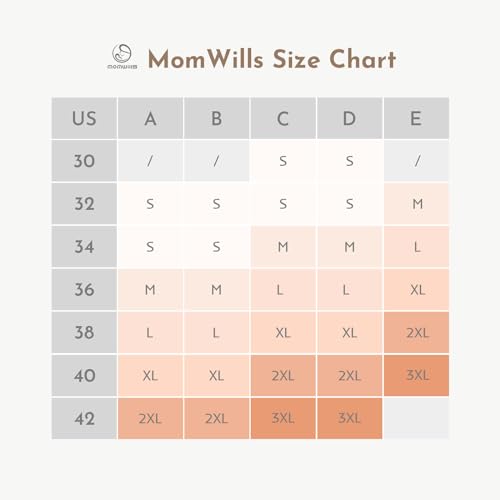The width and height of the screenshot is (500, 500).
Task: Click the 3XL cell for 42D
Action: point(350,418)
